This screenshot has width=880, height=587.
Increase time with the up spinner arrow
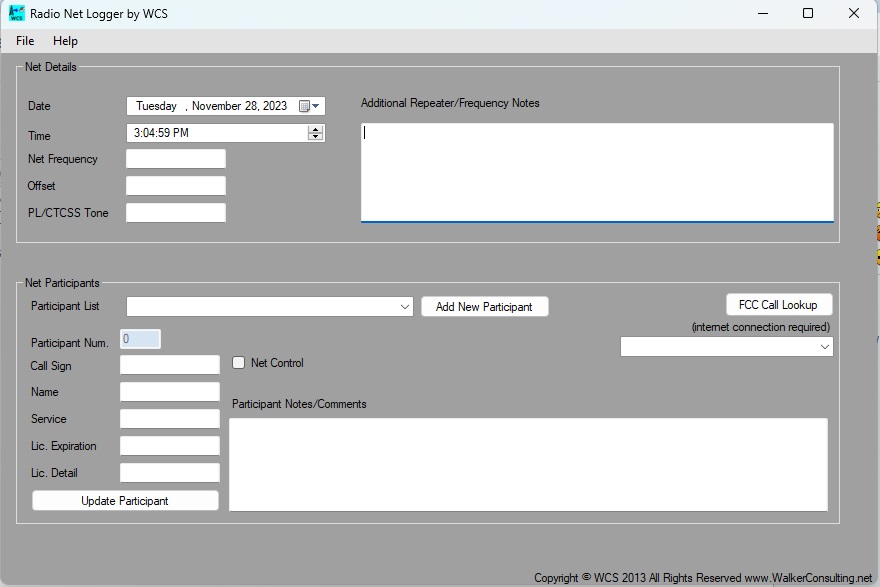click(x=316, y=129)
